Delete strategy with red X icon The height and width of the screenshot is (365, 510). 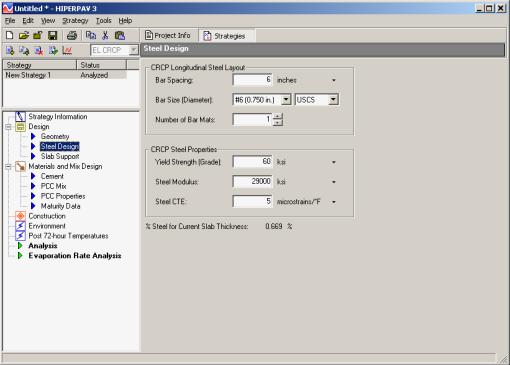point(39,51)
